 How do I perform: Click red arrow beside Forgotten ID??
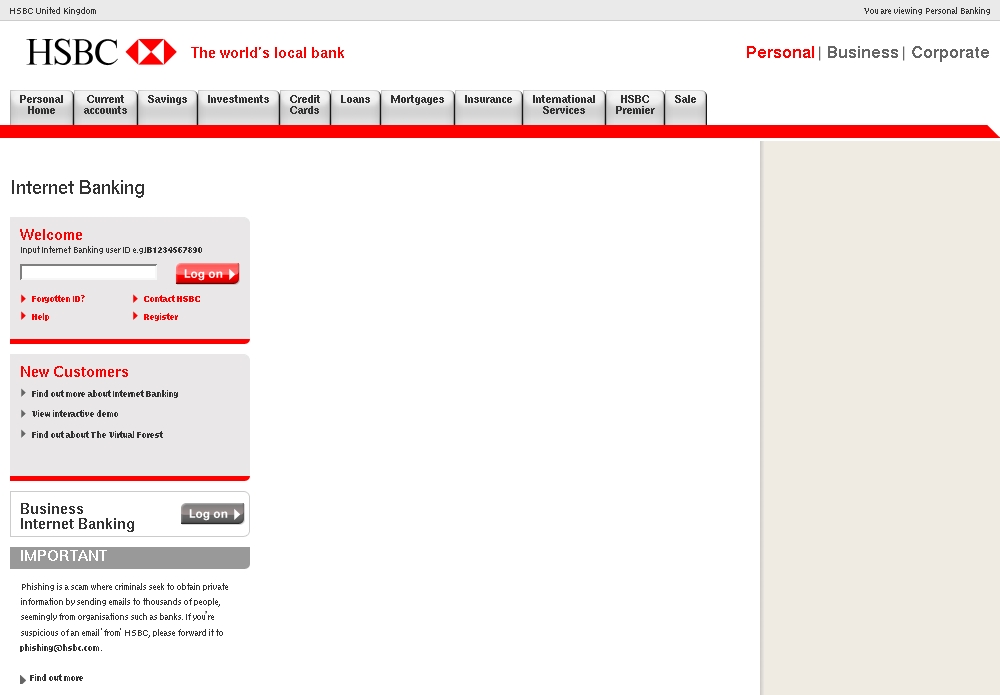[x=23, y=298]
